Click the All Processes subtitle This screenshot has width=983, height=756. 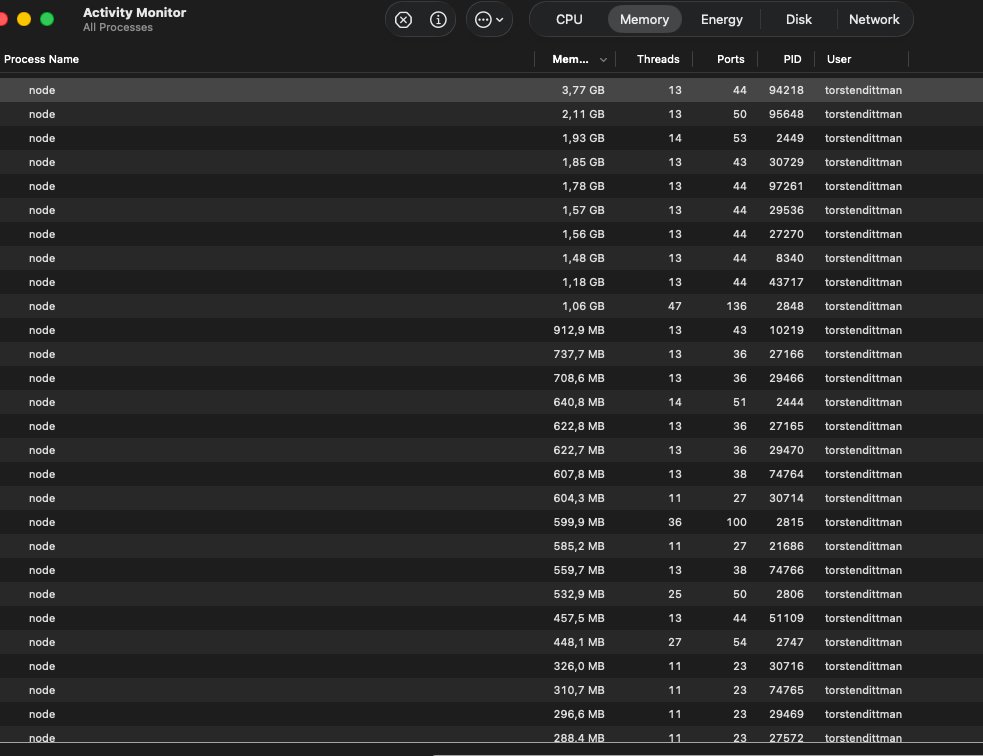tap(118, 28)
